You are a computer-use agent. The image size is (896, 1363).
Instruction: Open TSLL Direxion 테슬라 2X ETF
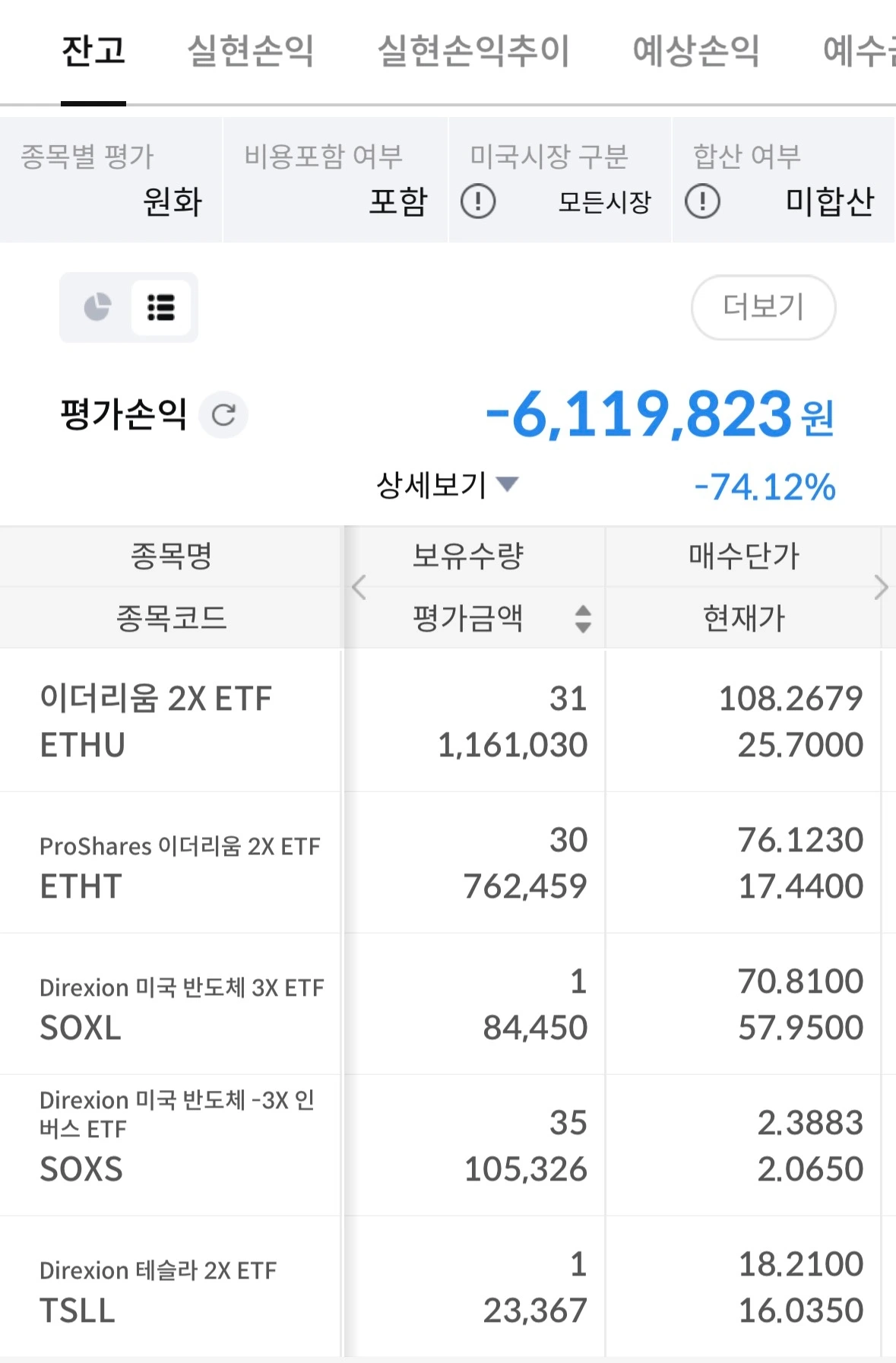(170, 1286)
